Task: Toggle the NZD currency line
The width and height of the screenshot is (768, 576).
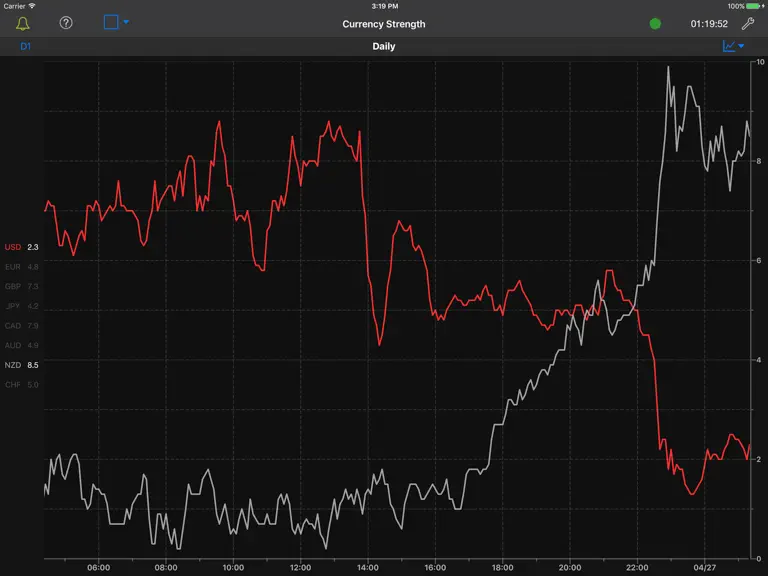Action: (x=22, y=365)
